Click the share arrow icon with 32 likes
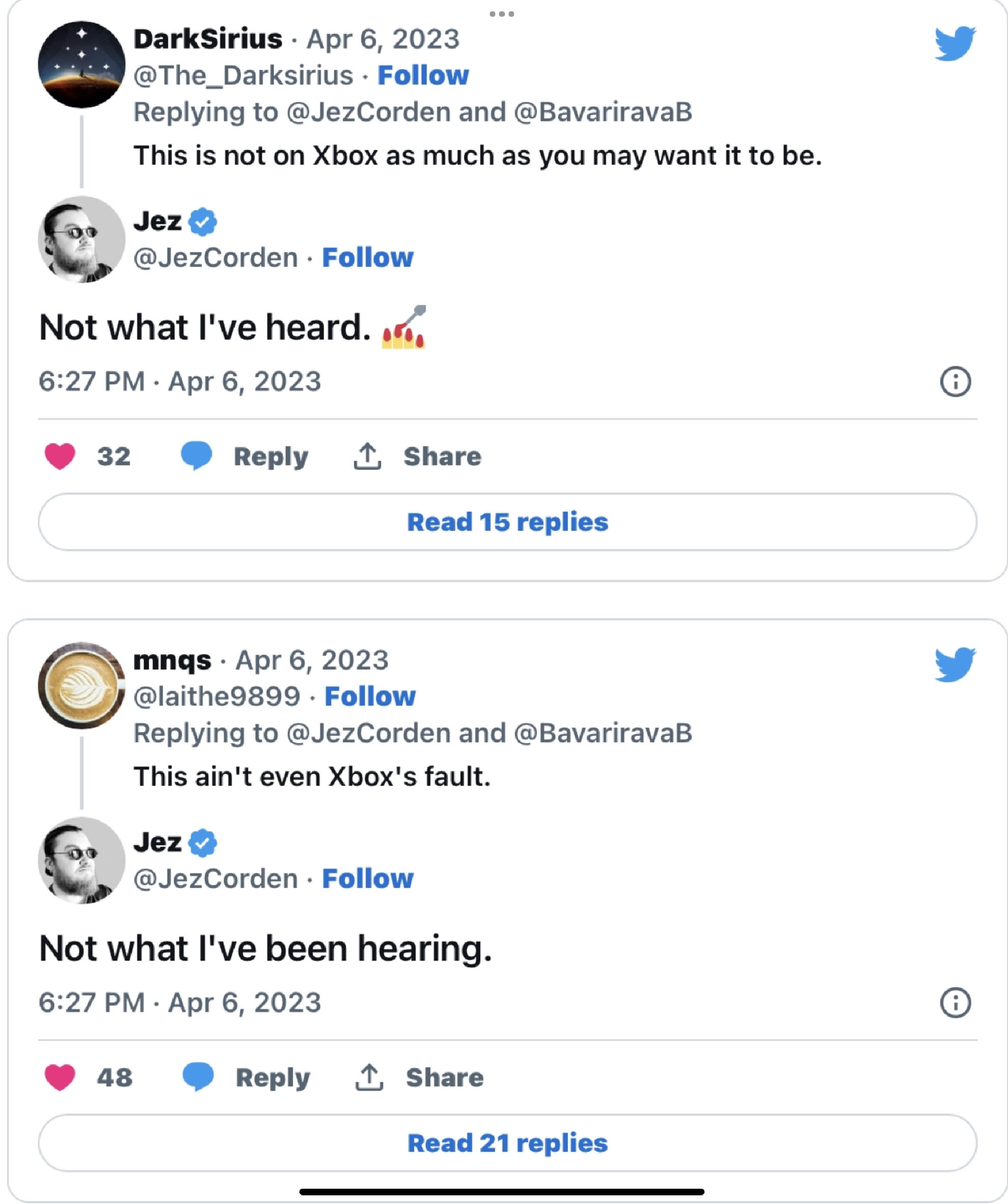1008x1204 pixels. [368, 456]
